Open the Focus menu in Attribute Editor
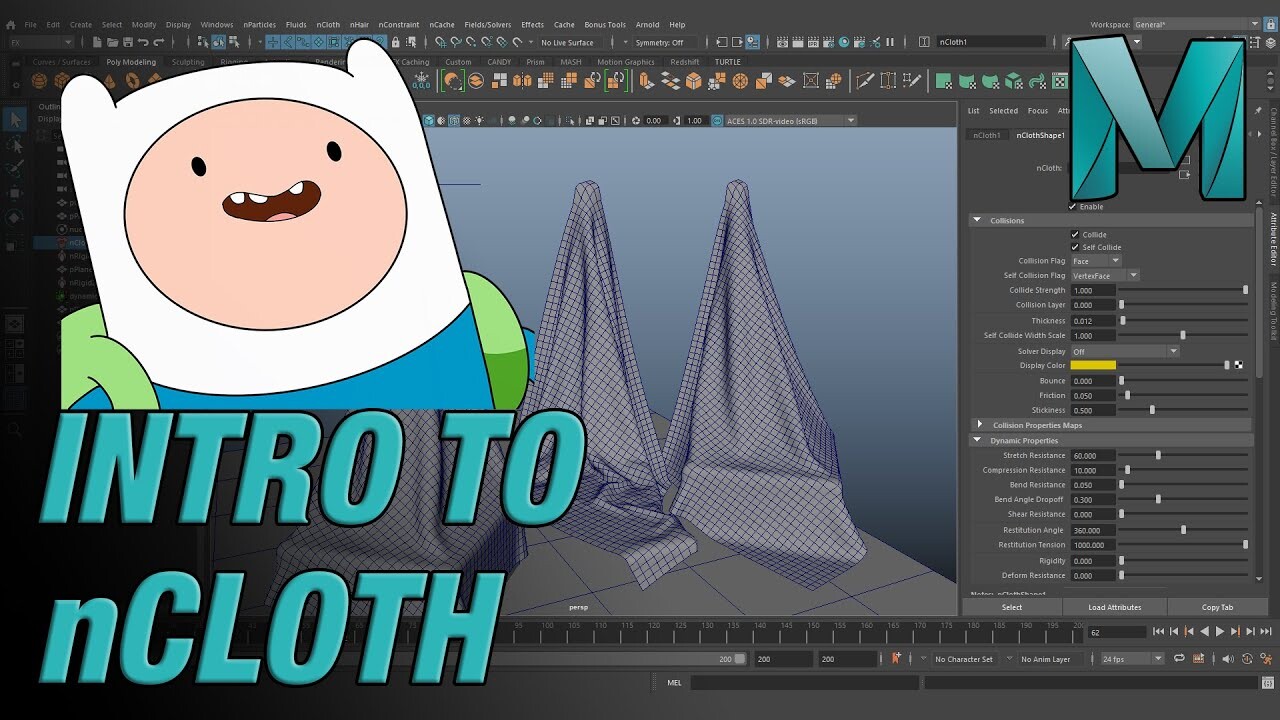This screenshot has width=1280, height=720. [x=1038, y=111]
